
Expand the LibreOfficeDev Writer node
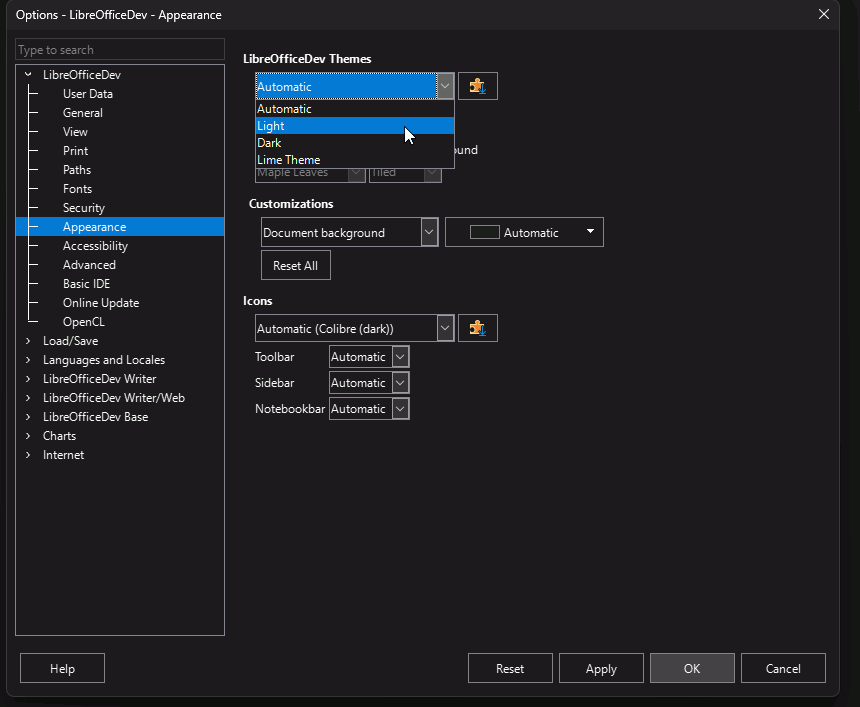tap(29, 379)
